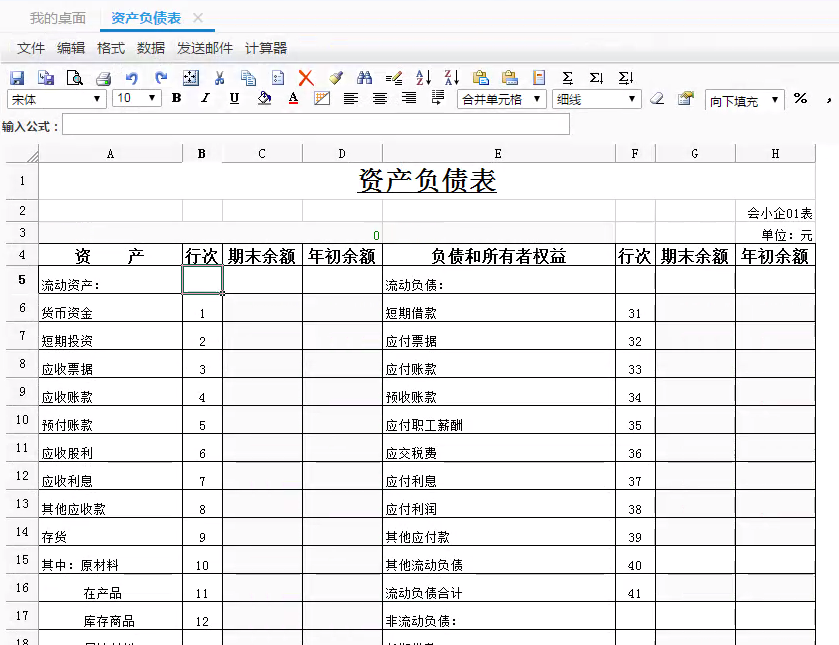Sort descending Z to A
Image resolution: width=839 pixels, height=645 pixels.
click(x=452, y=78)
